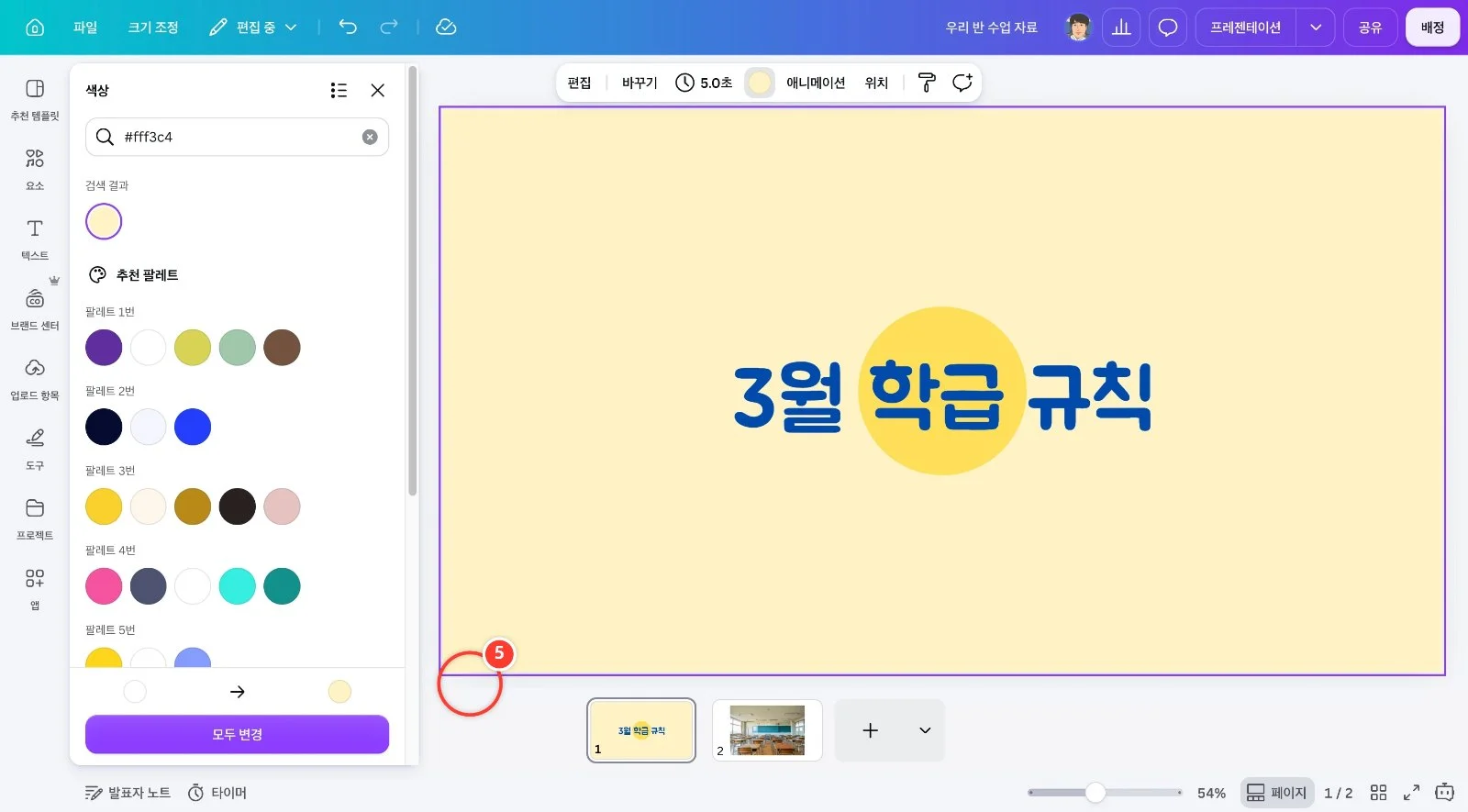
Task: Open the 위치 position option
Action: pos(877,83)
